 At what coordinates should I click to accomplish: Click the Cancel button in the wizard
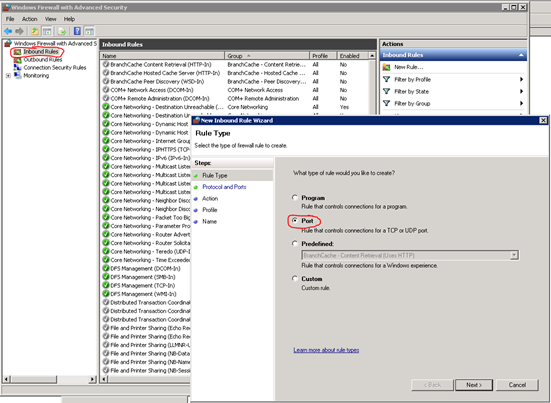click(517, 385)
